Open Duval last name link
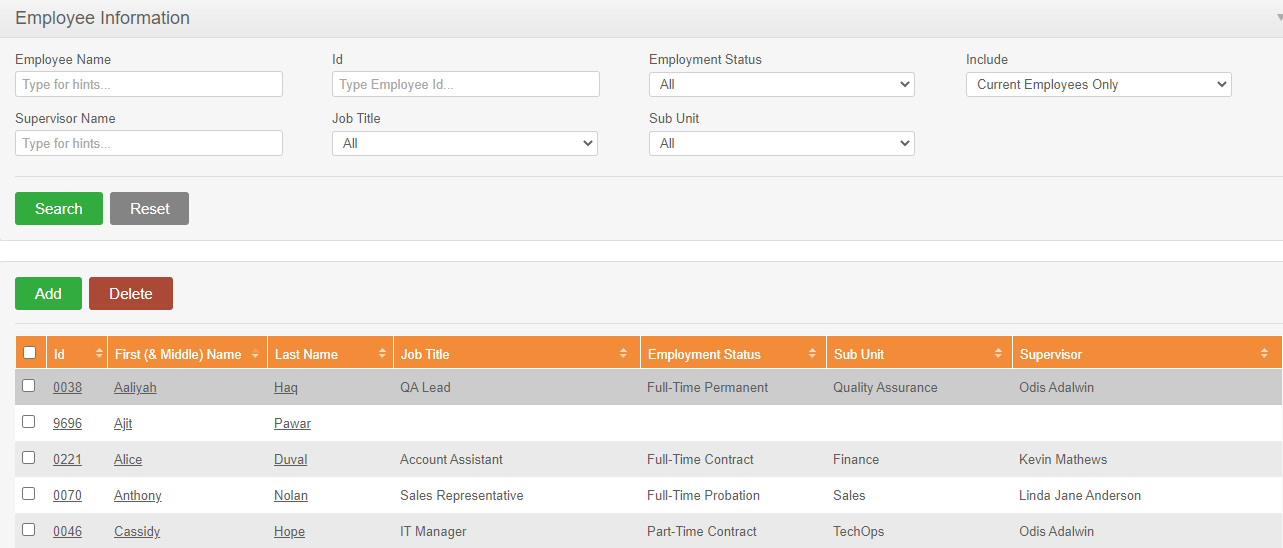Screen dimensions: 1283x548 tap(291, 460)
